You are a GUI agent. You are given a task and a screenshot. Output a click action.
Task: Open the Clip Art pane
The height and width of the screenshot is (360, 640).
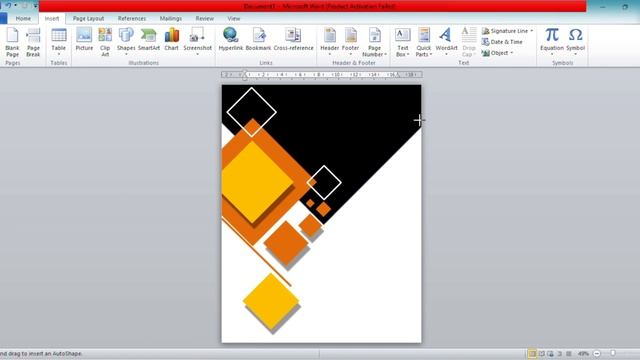click(x=105, y=42)
